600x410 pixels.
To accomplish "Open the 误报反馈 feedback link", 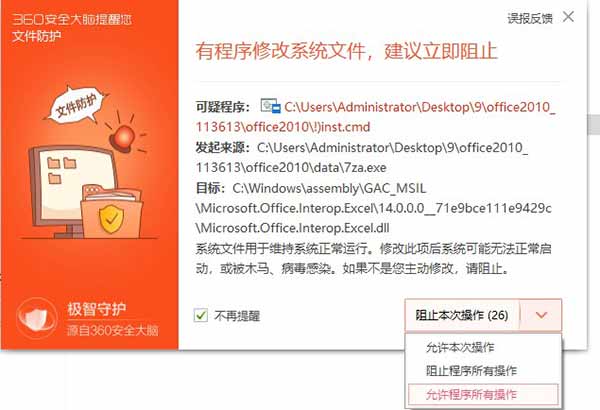I will click(x=530, y=18).
